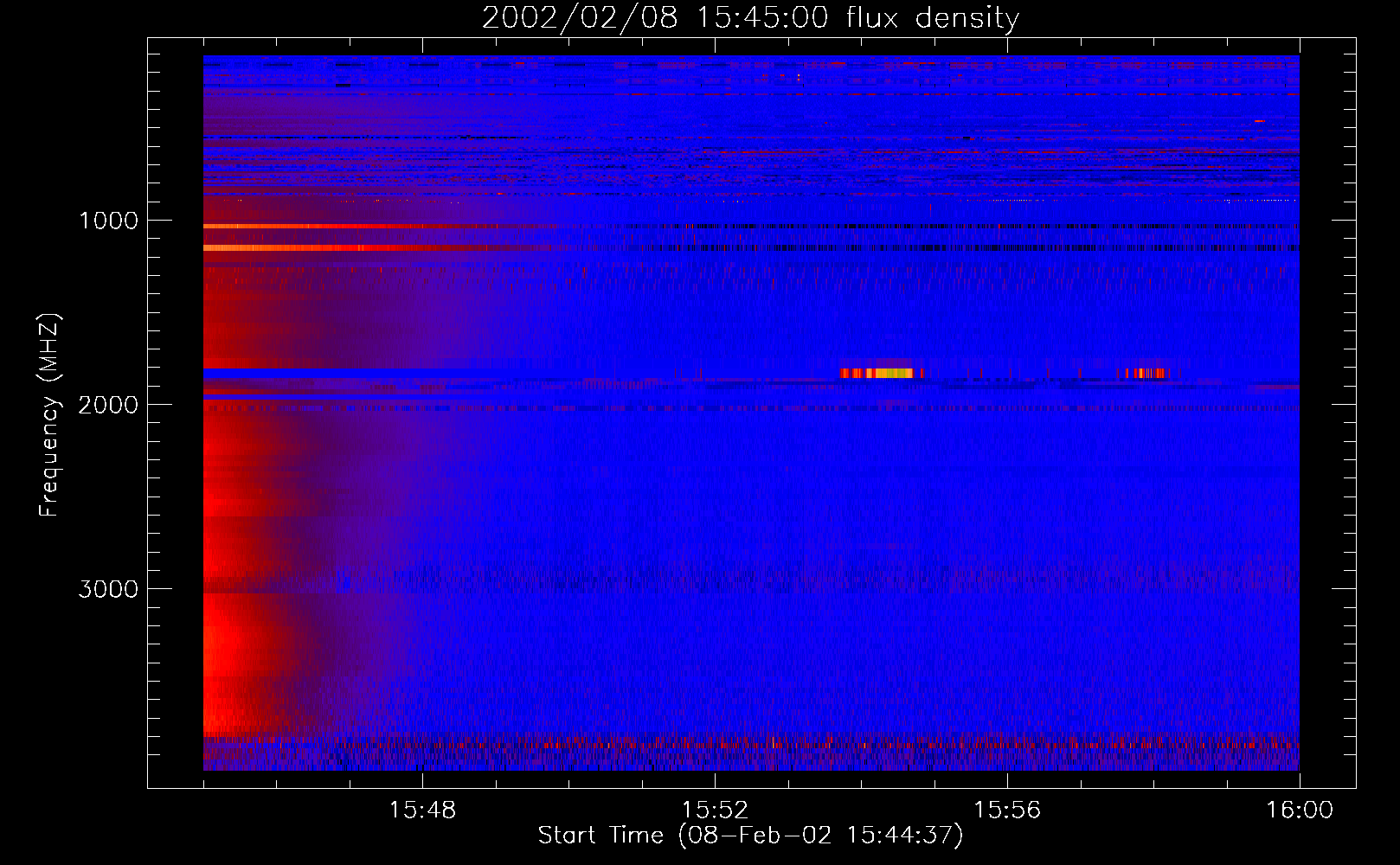Click the '15:52' time tick label
Viewport: 1400px width, 865px height.
tap(715, 811)
